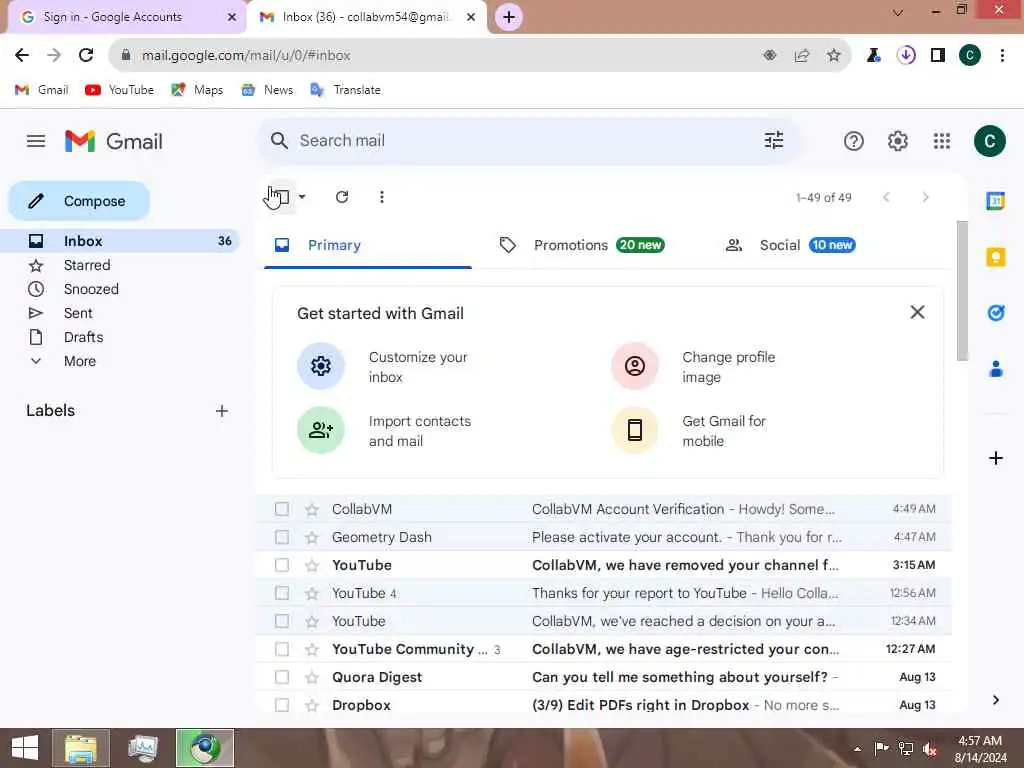
Task: Refresh the inbox mail list
Action: tap(342, 197)
